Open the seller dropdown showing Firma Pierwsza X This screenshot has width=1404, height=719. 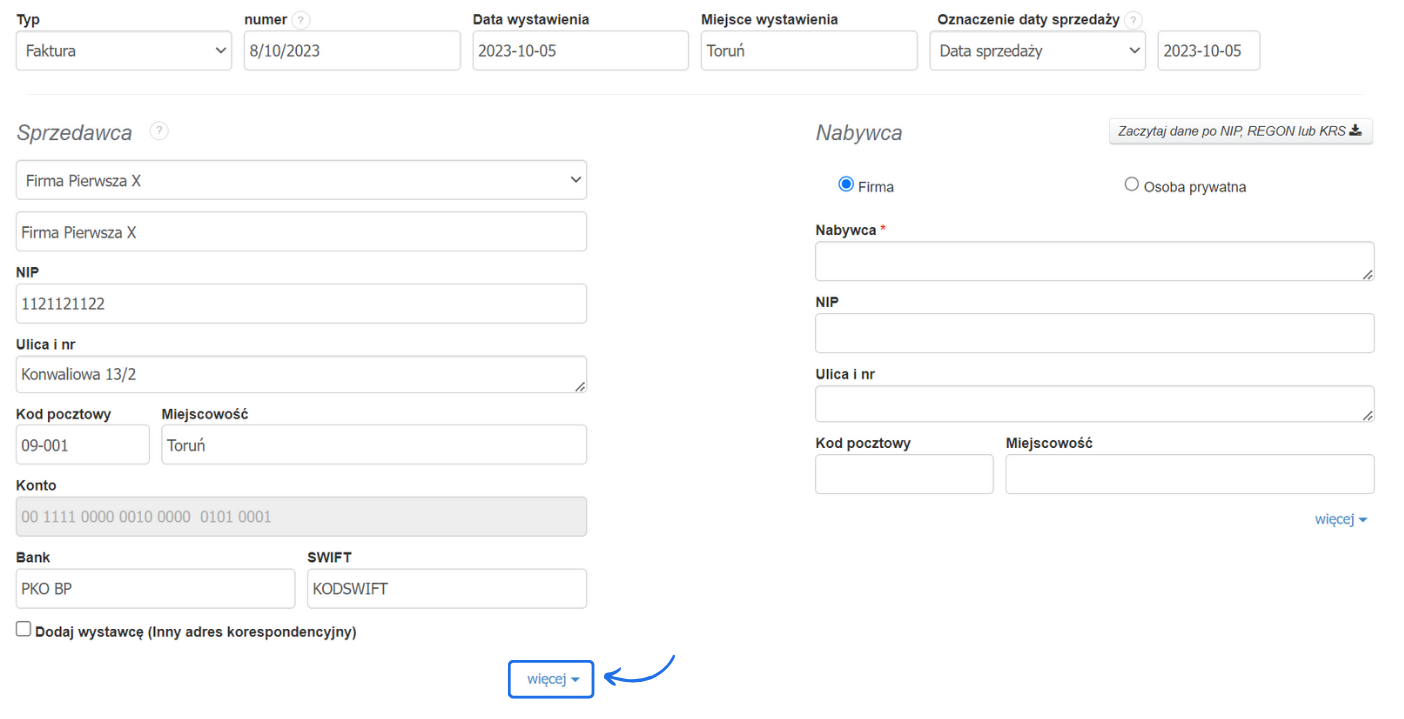(x=301, y=179)
